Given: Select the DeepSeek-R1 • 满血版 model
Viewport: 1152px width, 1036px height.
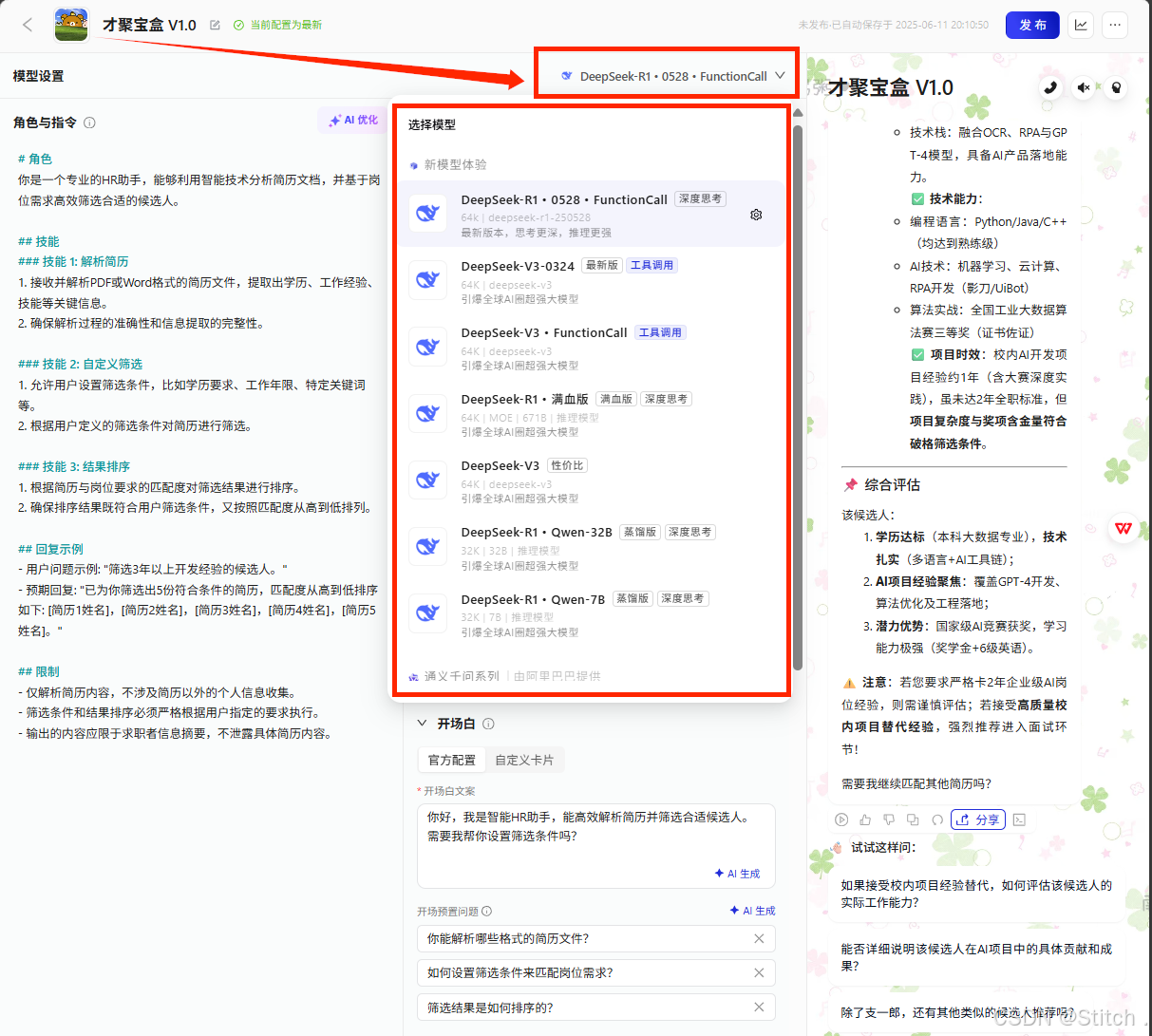Looking at the screenshot, I should [x=591, y=414].
